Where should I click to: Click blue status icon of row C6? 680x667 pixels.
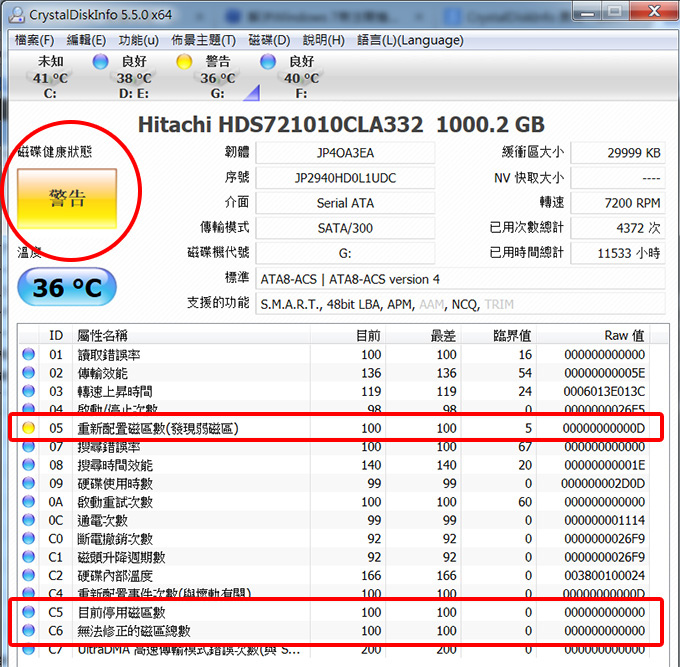tap(29, 630)
